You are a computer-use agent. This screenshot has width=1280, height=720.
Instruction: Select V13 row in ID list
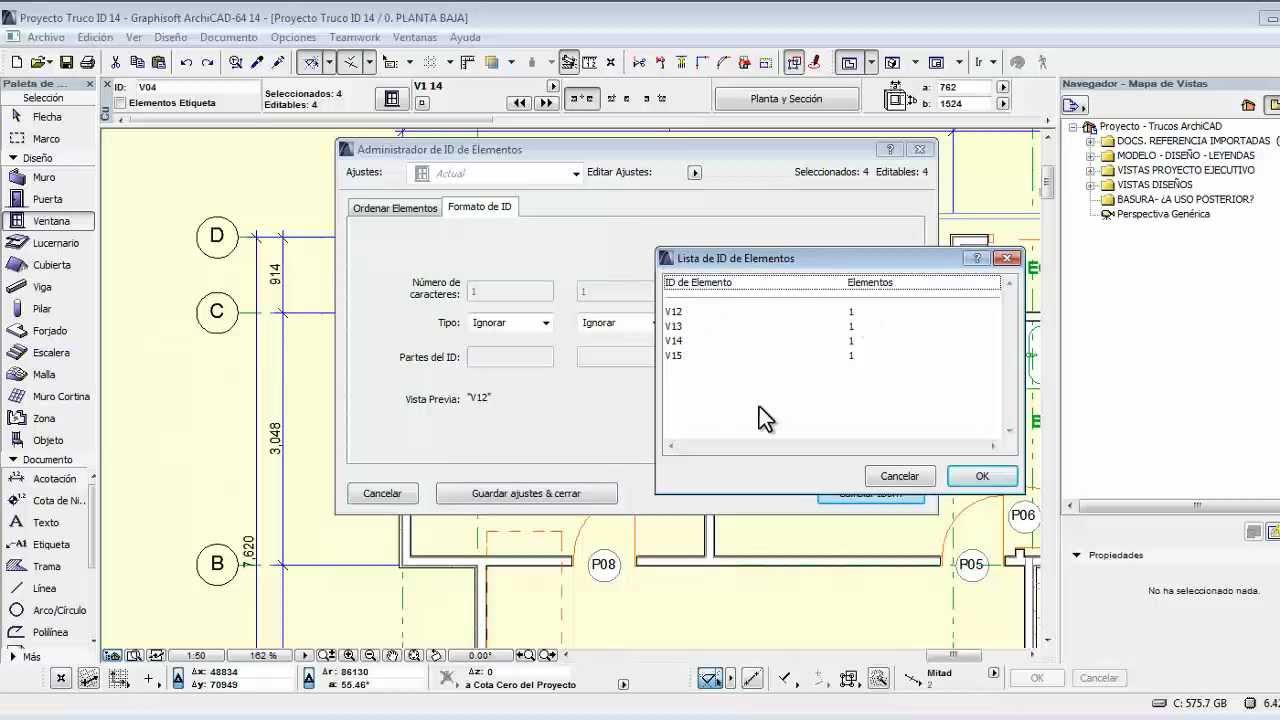[x=832, y=327]
